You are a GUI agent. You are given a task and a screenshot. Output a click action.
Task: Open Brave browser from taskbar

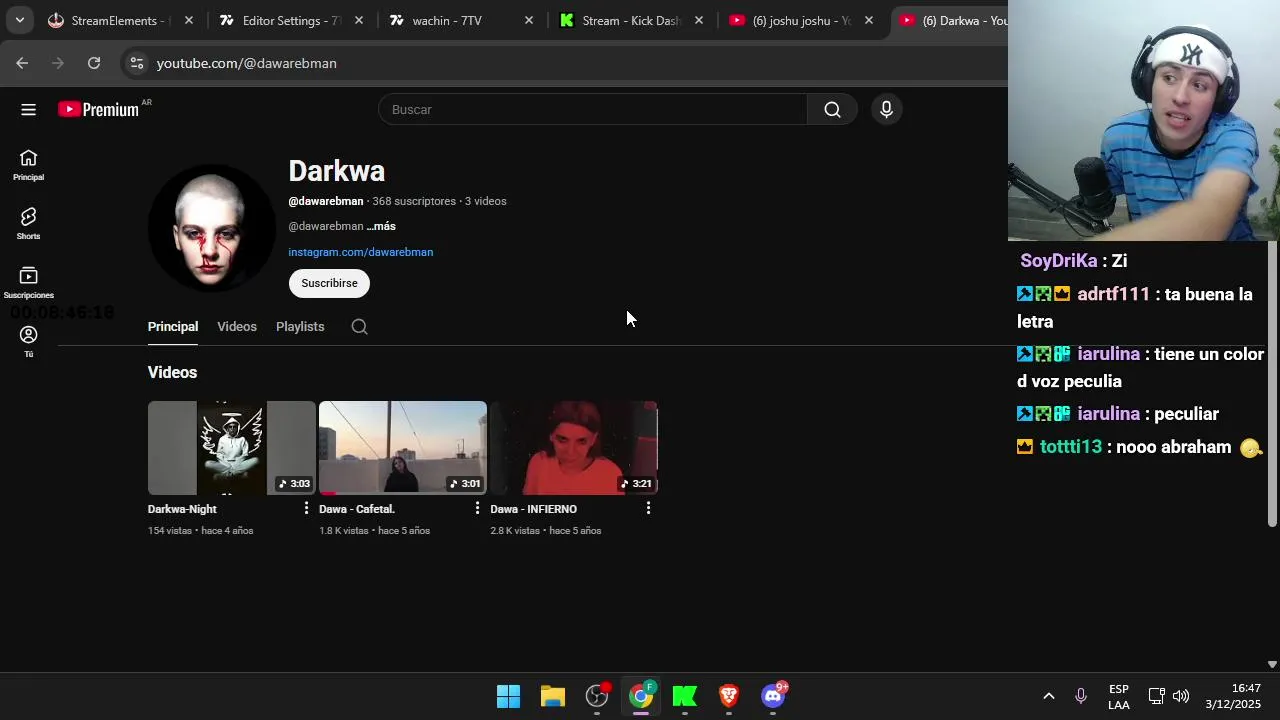729,696
